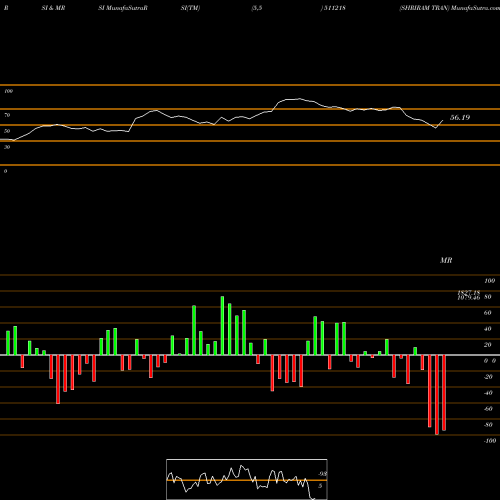Click the '40' label on MR axis
500x500 pixels.
[x=487, y=329]
